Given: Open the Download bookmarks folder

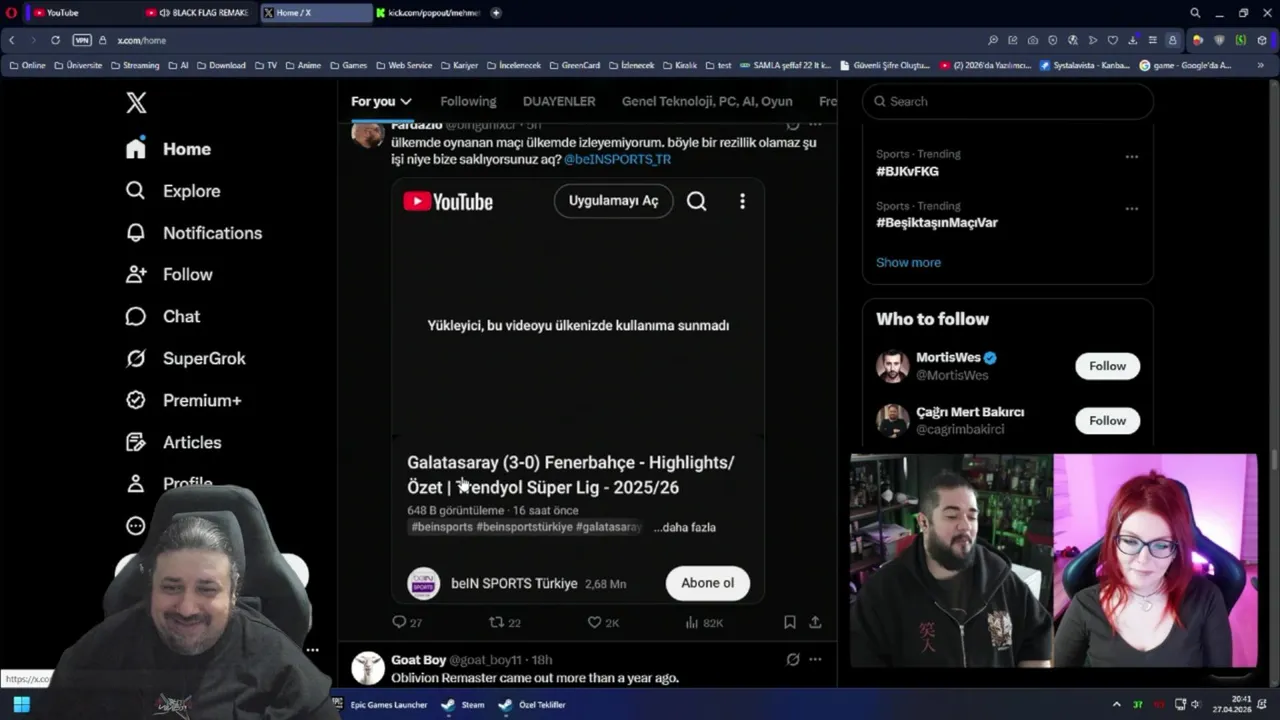Looking at the screenshot, I should (x=221, y=65).
